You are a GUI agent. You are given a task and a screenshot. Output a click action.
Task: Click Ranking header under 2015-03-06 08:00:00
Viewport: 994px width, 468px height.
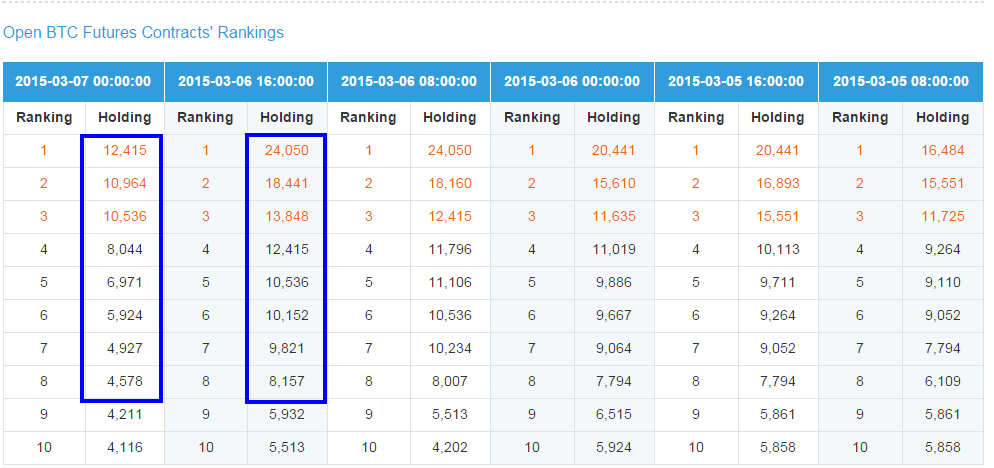pyautogui.click(x=368, y=117)
